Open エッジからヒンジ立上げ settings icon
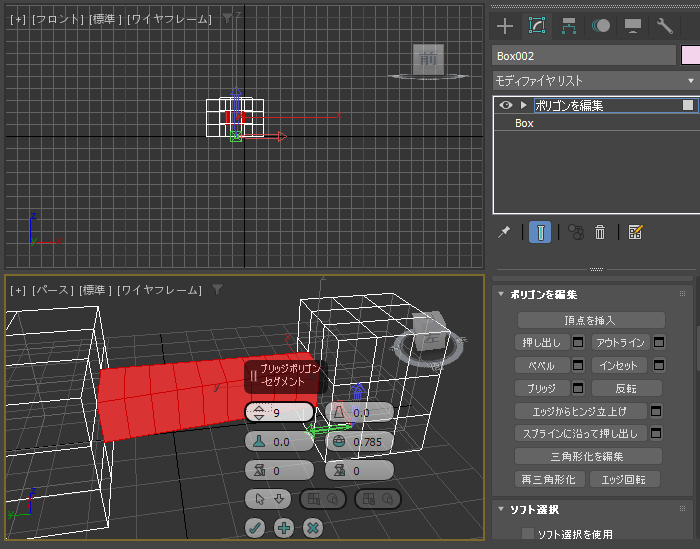The width and height of the screenshot is (700, 549). coord(656,411)
